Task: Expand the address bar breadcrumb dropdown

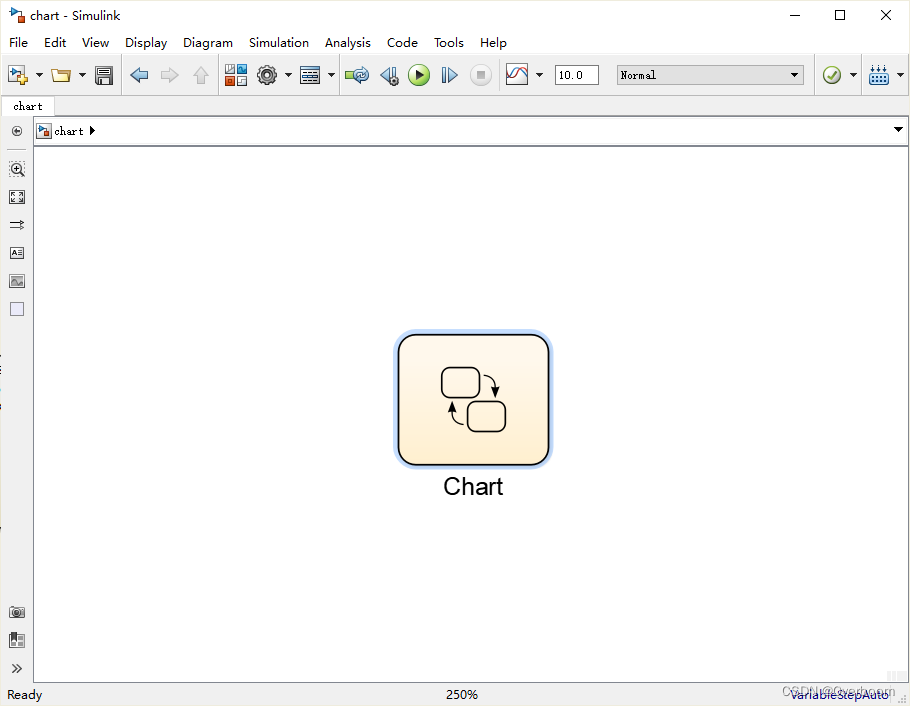Action: [x=897, y=130]
